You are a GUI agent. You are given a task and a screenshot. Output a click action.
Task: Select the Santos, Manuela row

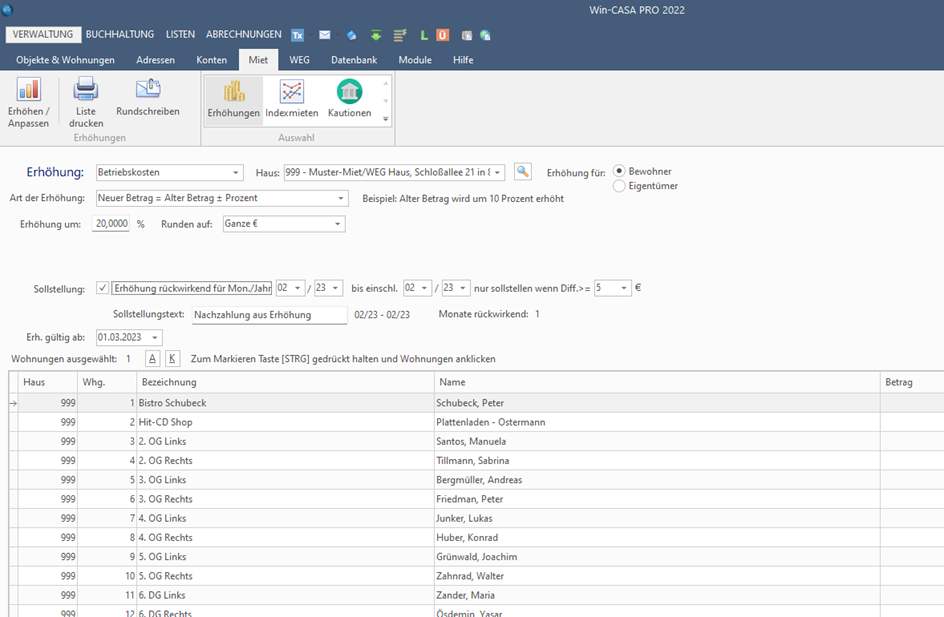(x=476, y=441)
